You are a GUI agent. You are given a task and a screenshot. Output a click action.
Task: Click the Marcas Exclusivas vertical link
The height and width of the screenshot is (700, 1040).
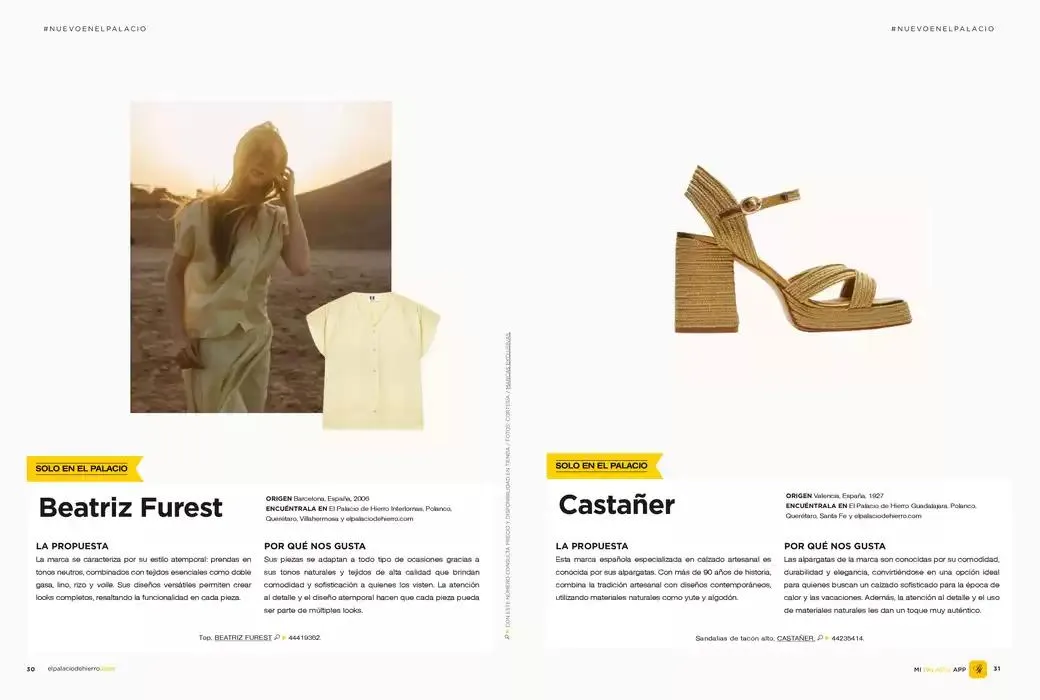point(507,352)
